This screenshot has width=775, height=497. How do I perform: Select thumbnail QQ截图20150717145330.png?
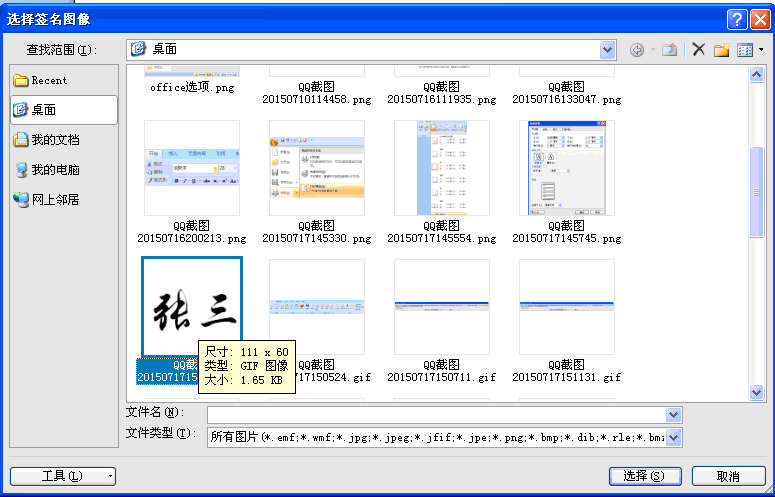317,168
